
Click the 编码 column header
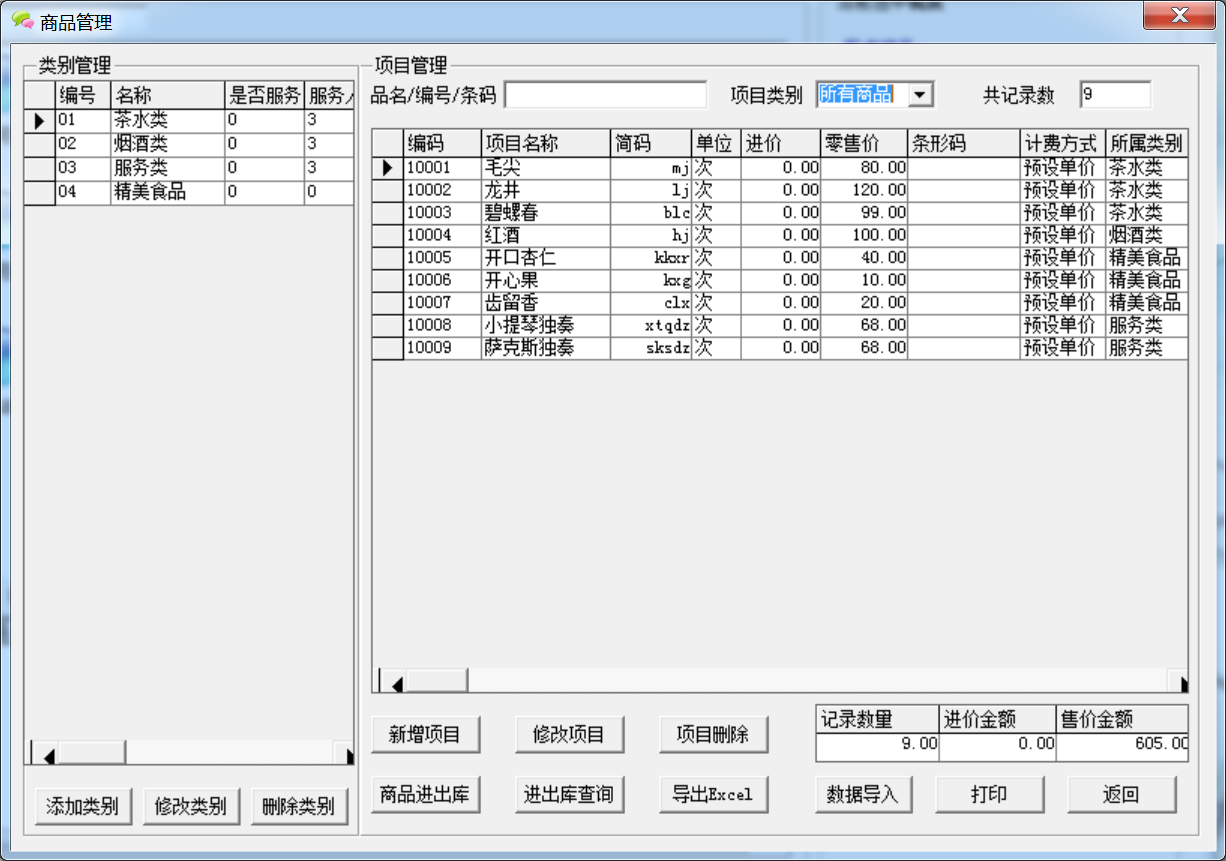(x=442, y=143)
